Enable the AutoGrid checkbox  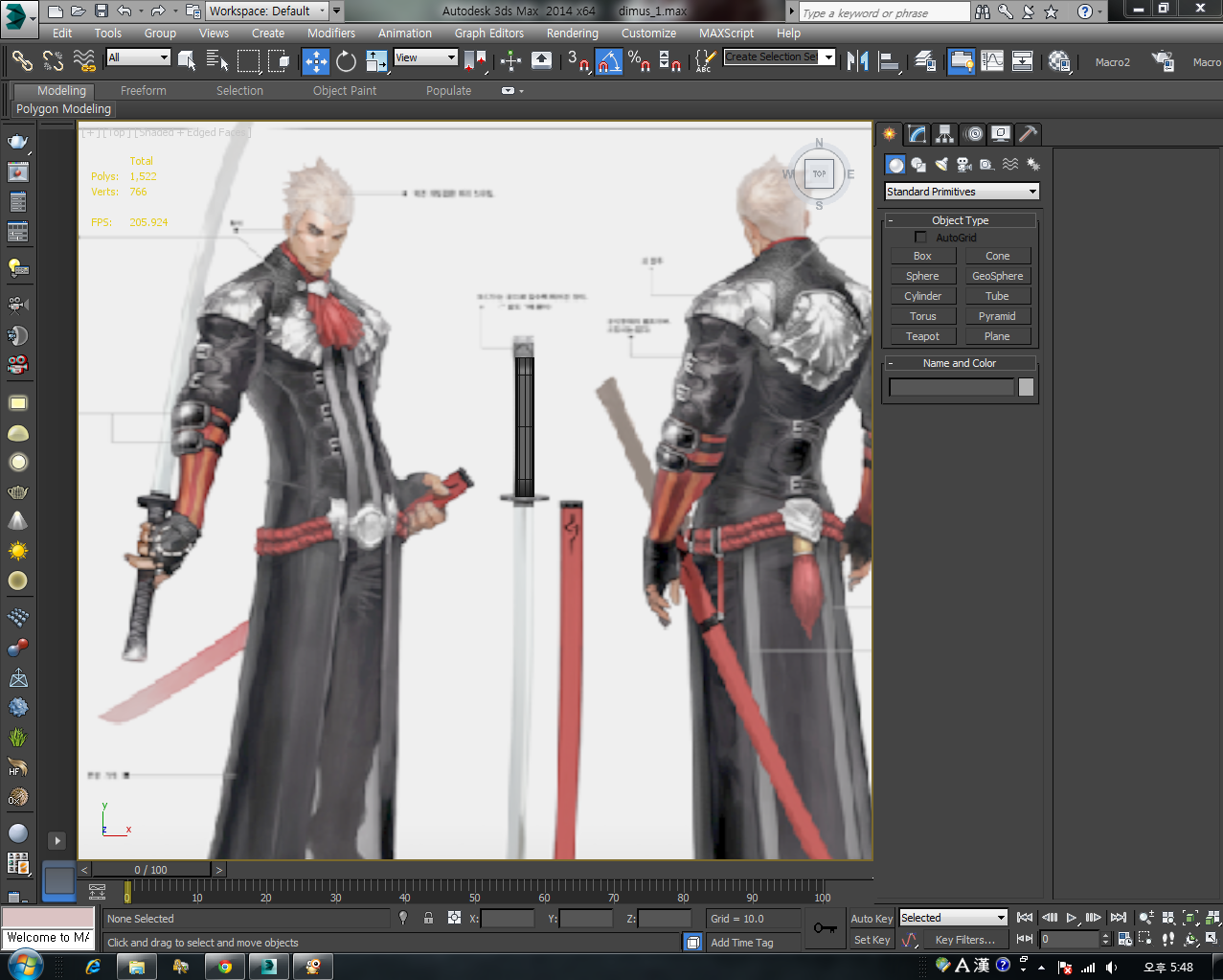pos(920,238)
